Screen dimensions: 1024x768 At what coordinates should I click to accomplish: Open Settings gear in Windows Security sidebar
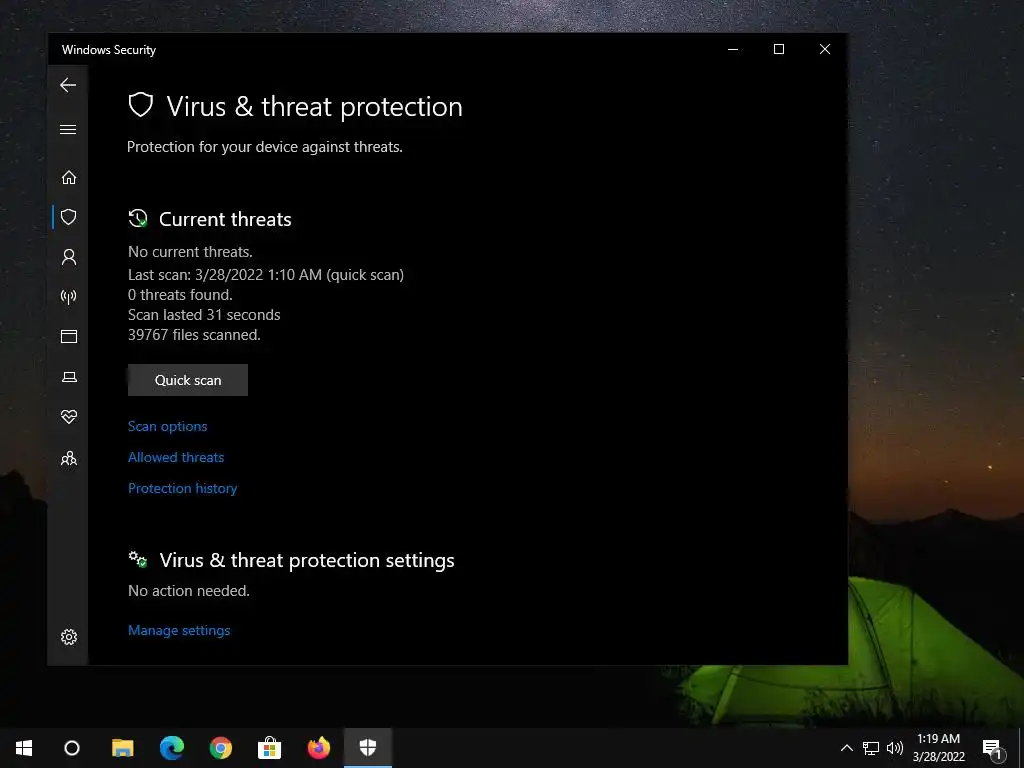[69, 637]
